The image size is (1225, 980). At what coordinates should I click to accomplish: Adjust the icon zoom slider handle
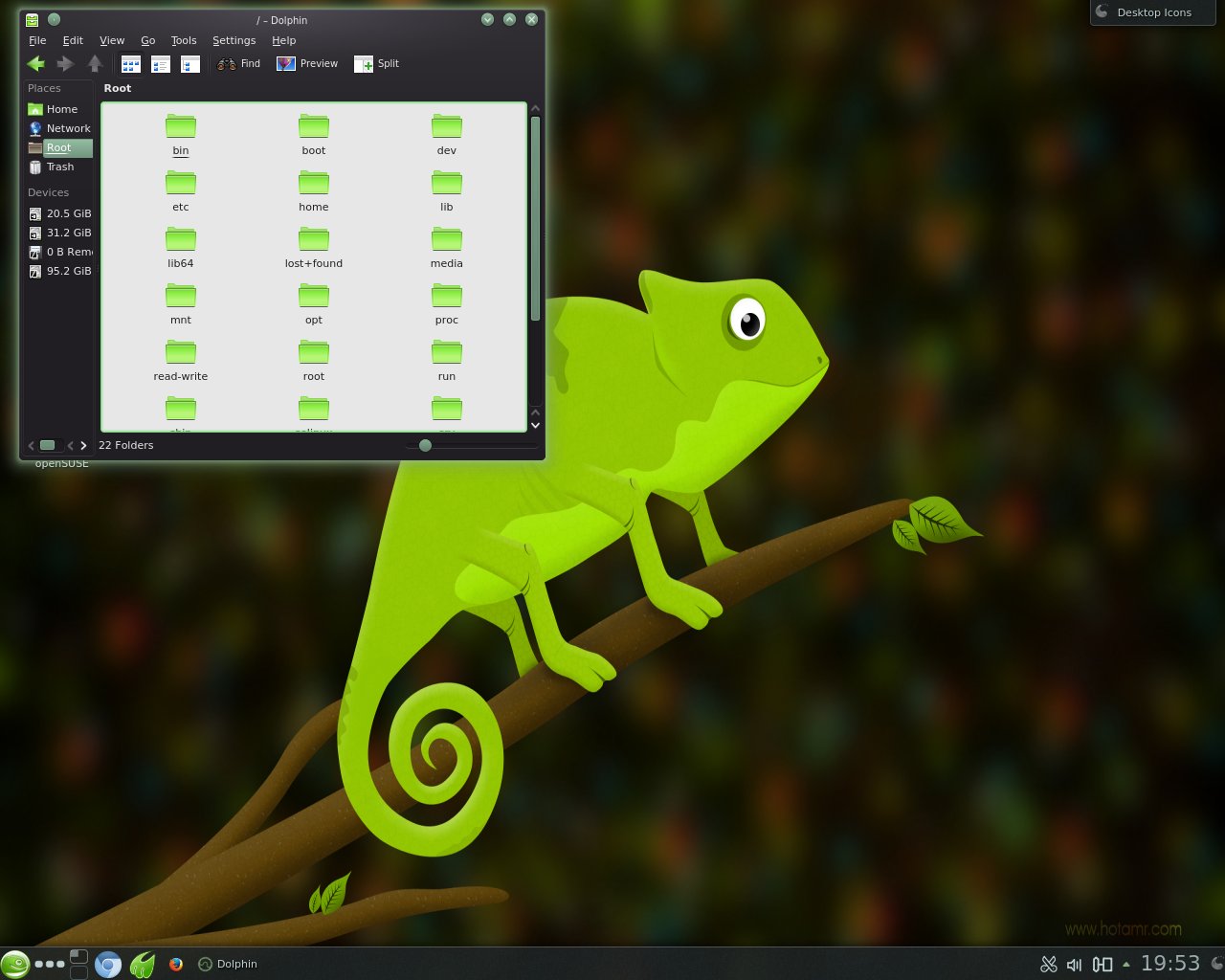click(425, 445)
